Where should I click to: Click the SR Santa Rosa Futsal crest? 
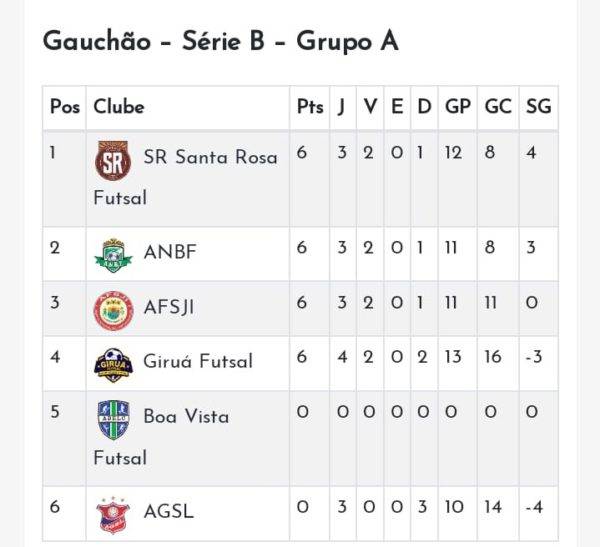point(113,160)
